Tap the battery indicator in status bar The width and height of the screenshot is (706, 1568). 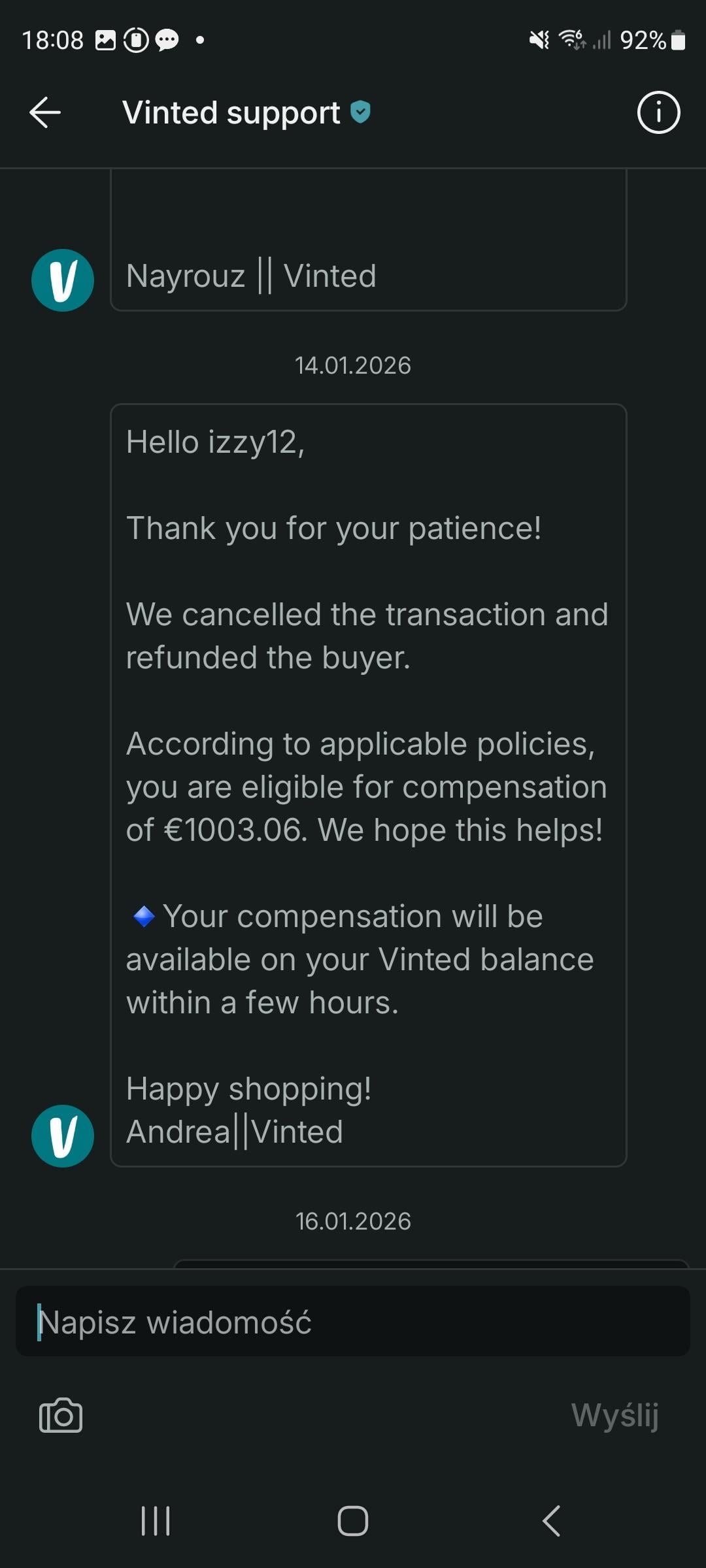pyautogui.click(x=678, y=41)
